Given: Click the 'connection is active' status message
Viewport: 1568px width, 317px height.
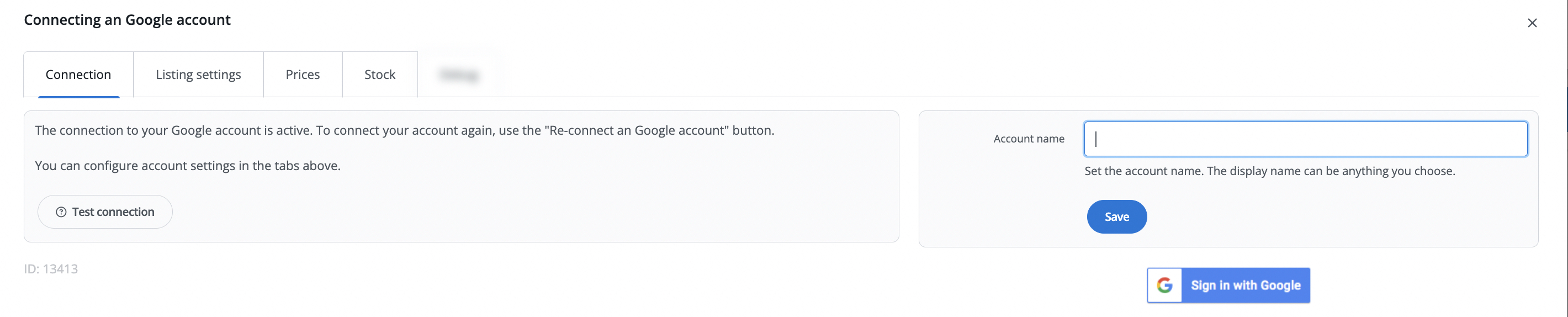Looking at the screenshot, I should click(404, 131).
